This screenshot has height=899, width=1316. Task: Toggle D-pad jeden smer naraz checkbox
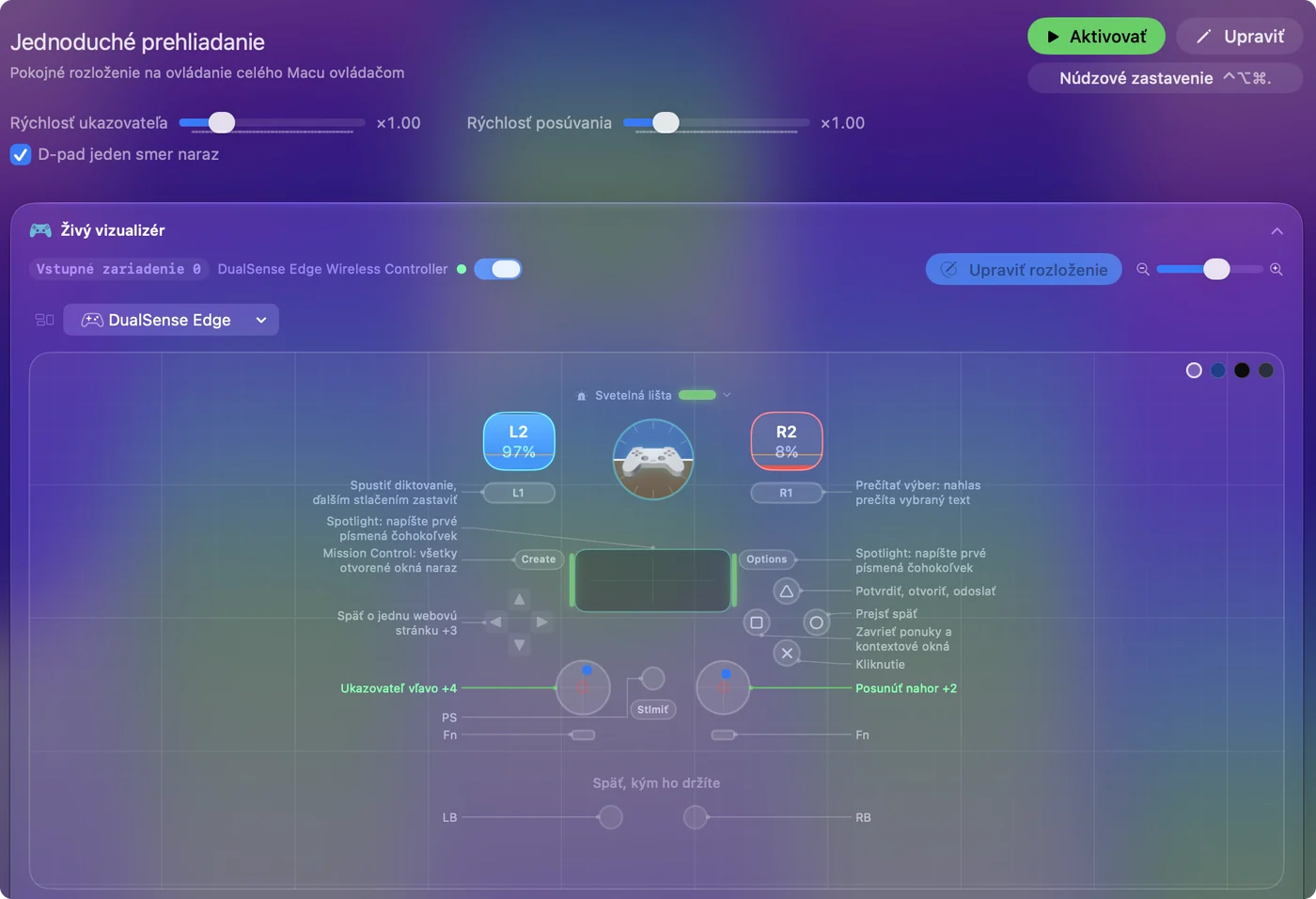coord(21,154)
